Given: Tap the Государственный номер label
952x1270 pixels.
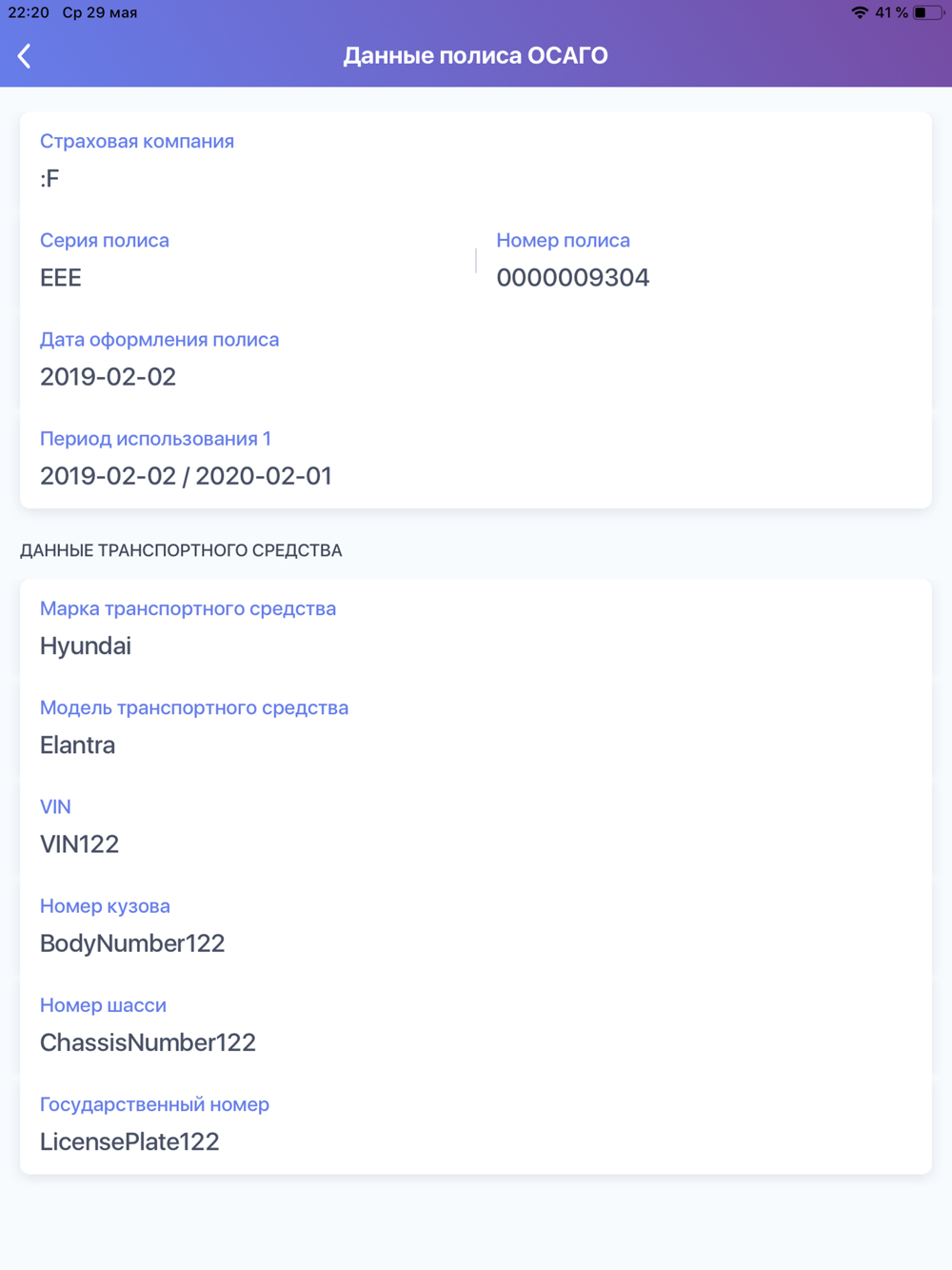Looking at the screenshot, I should point(154,1104).
